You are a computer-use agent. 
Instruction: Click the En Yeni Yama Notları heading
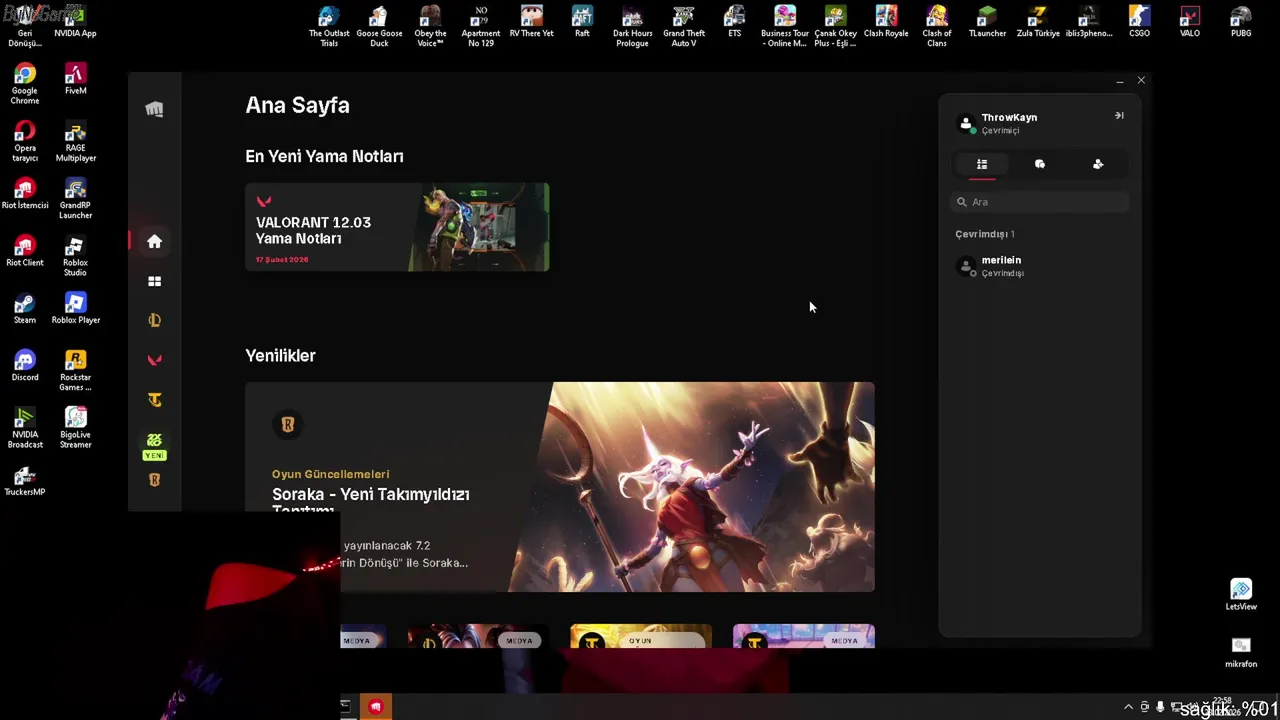point(324,156)
